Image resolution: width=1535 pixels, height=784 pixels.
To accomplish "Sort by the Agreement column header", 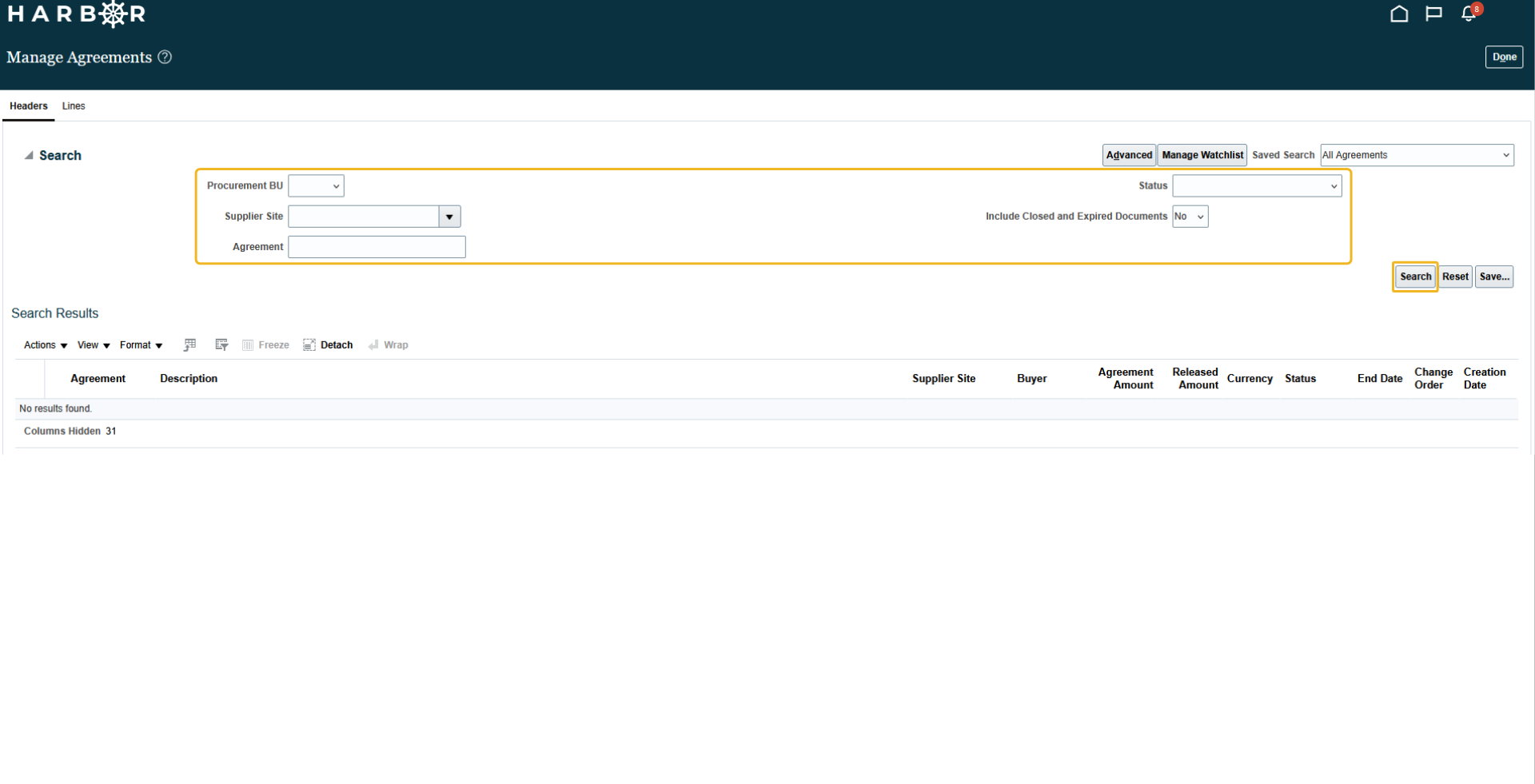I will click(x=98, y=379).
